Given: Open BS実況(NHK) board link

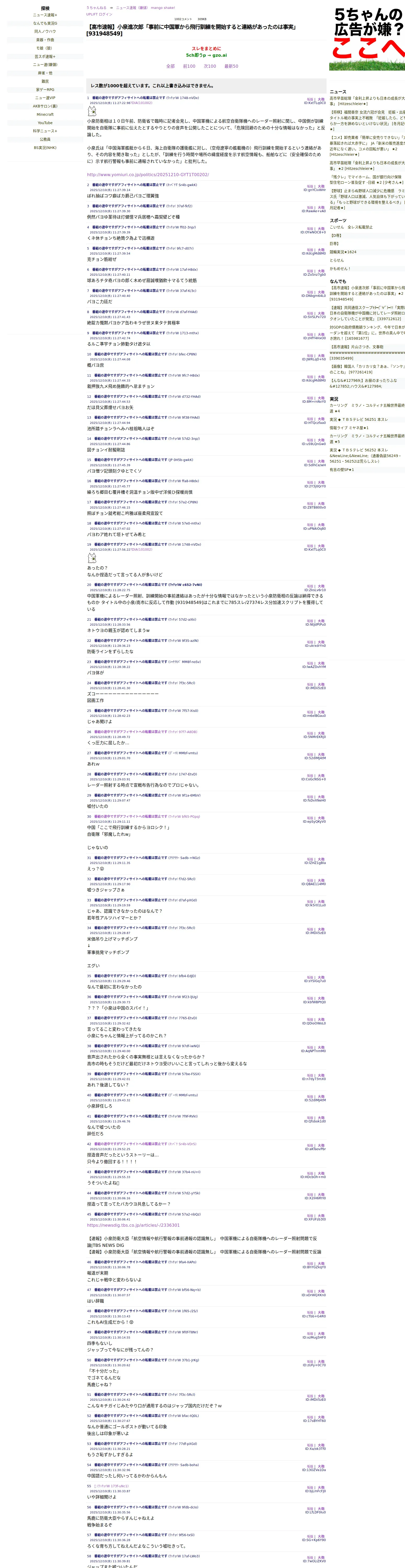Looking at the screenshot, I should pyautogui.click(x=45, y=147).
